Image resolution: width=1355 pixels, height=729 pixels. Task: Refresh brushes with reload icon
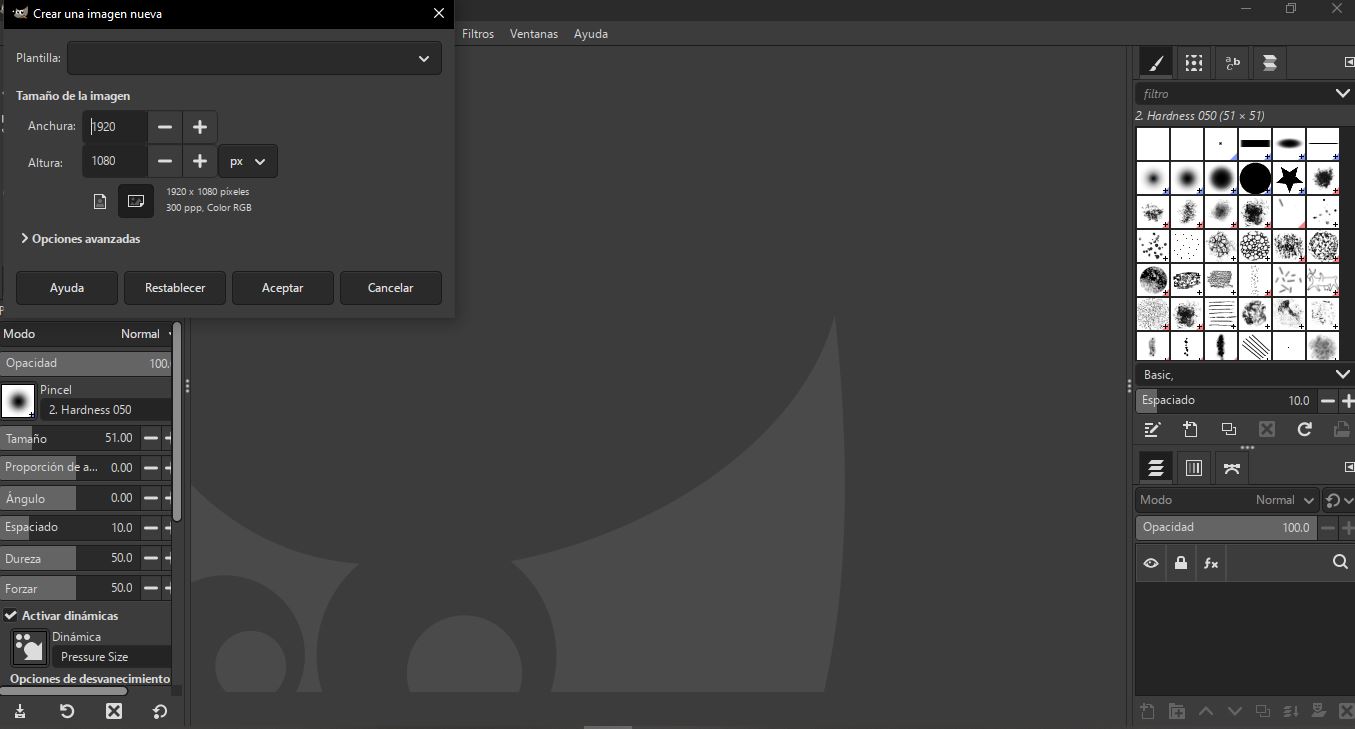(1304, 429)
